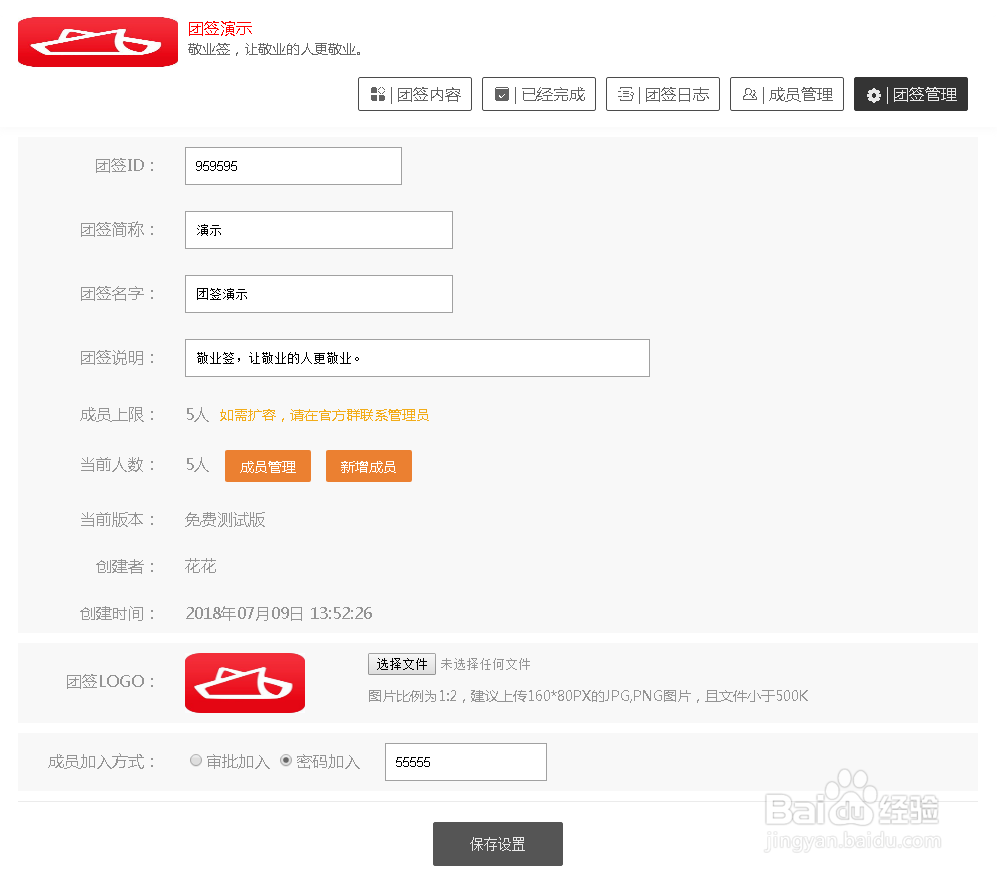The width and height of the screenshot is (997, 875).
Task: Click orange 成员管理 button
Action: point(268,466)
